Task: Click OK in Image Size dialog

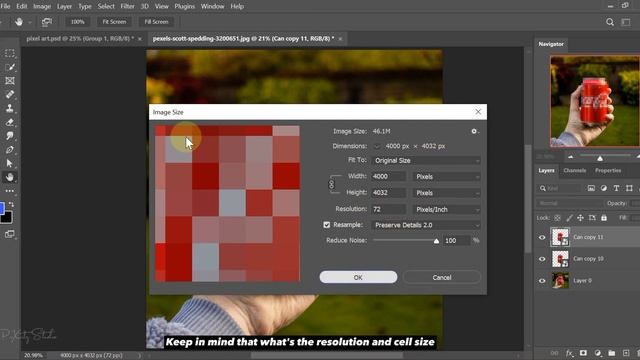Action: (358, 277)
